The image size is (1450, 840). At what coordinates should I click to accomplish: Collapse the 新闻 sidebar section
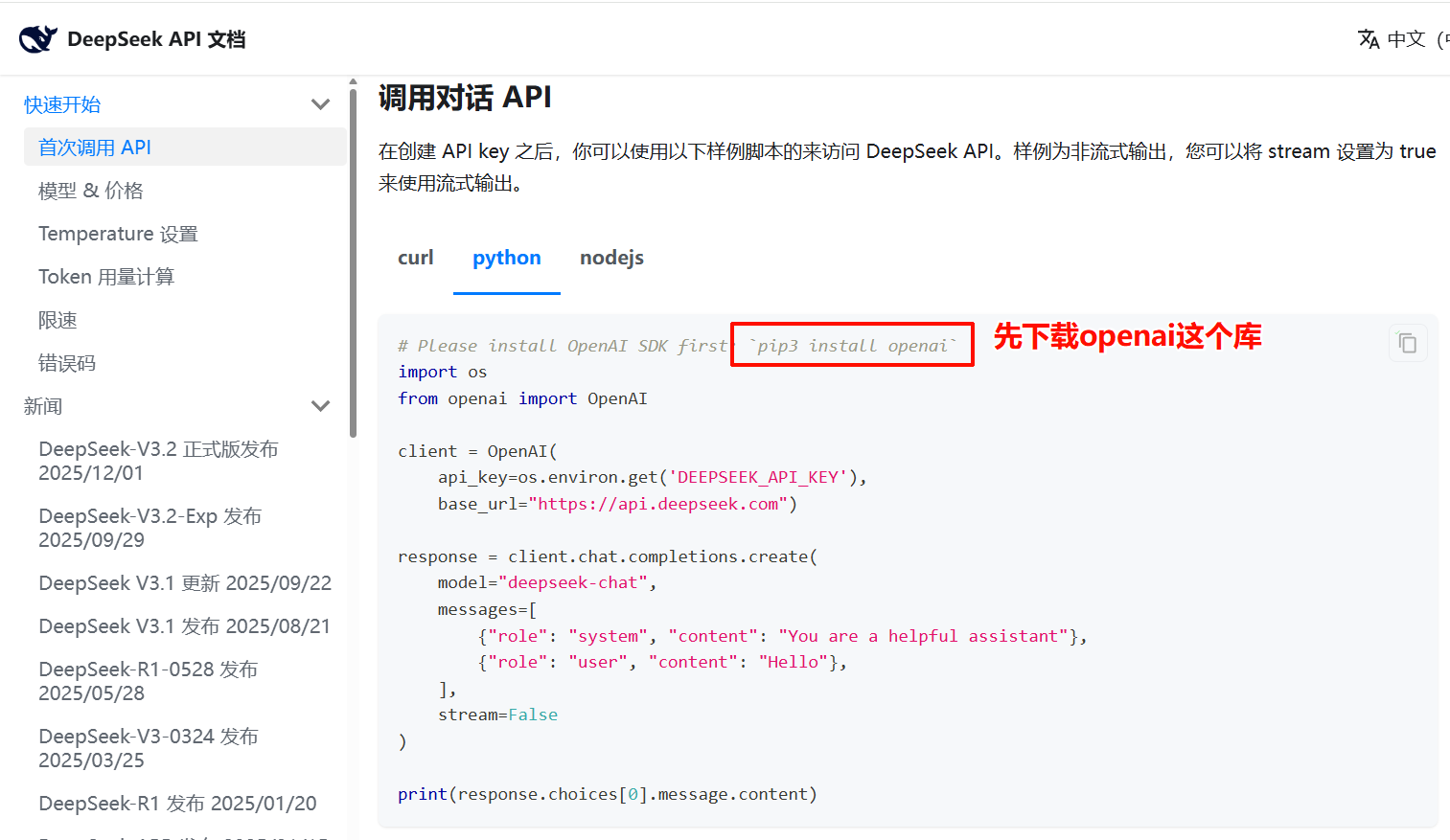point(321,406)
